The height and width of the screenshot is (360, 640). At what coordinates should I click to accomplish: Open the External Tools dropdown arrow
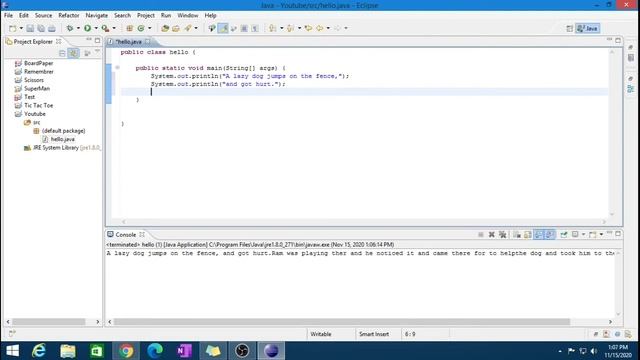(x=114, y=28)
